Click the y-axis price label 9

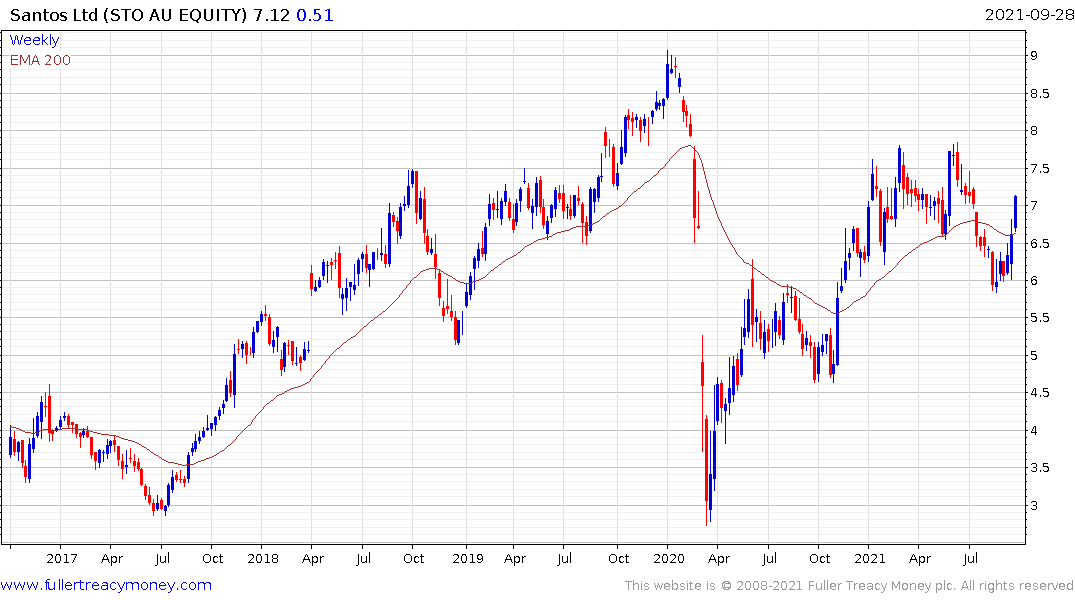click(1033, 56)
